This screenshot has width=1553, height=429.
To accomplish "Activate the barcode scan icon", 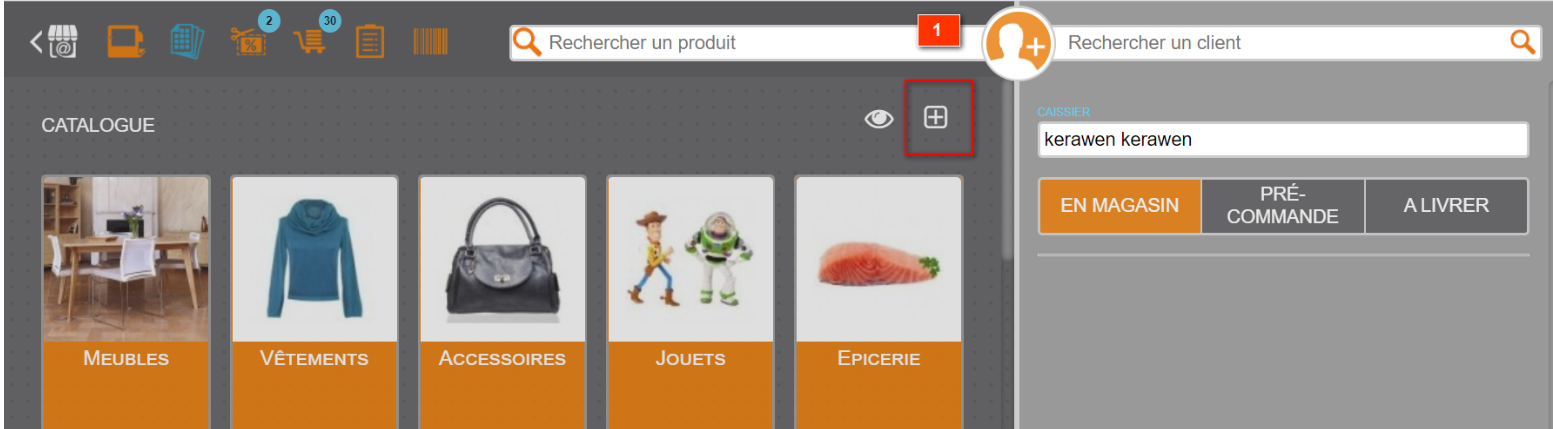I will 430,42.
